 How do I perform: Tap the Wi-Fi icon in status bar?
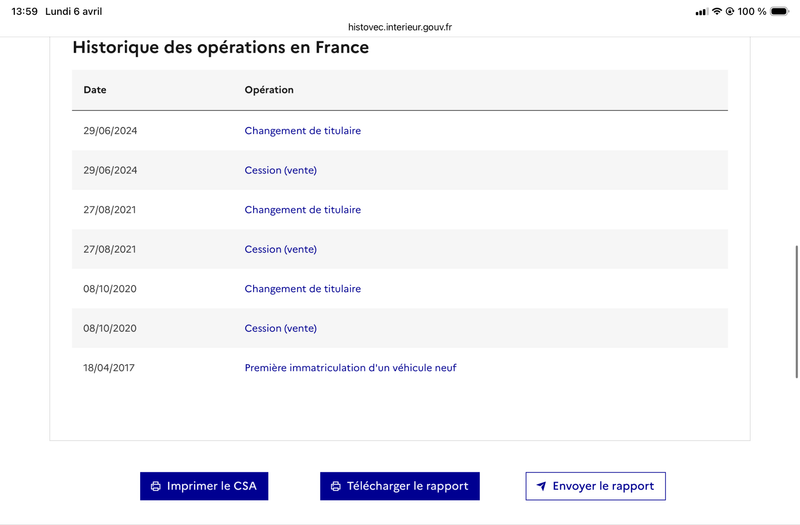click(x=717, y=12)
